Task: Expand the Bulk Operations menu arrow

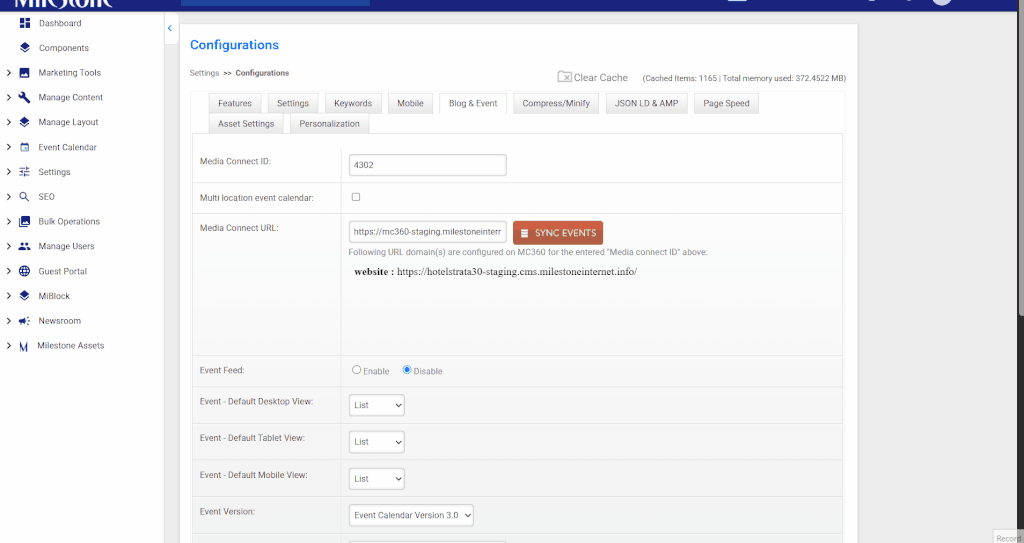Action: (8, 222)
